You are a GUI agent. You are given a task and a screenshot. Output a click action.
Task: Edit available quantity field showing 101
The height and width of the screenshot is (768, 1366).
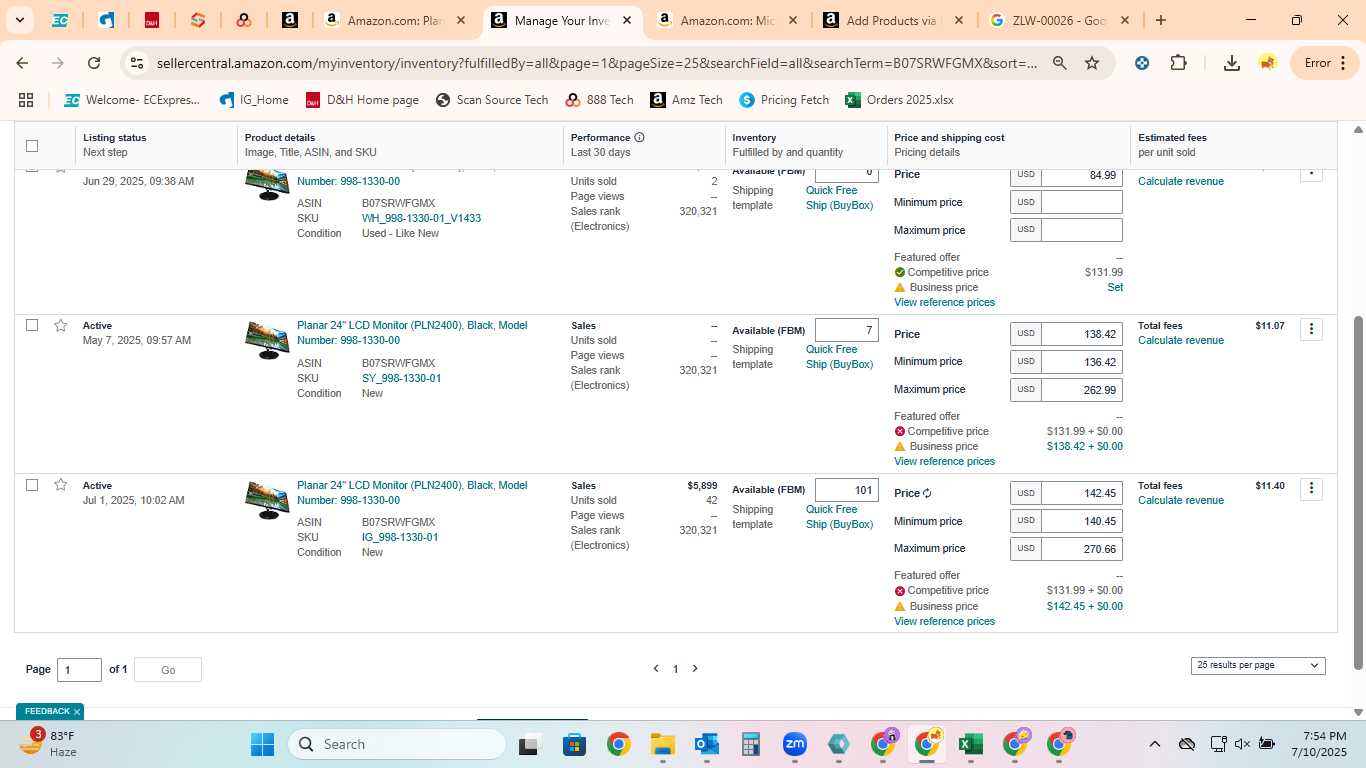pos(846,490)
